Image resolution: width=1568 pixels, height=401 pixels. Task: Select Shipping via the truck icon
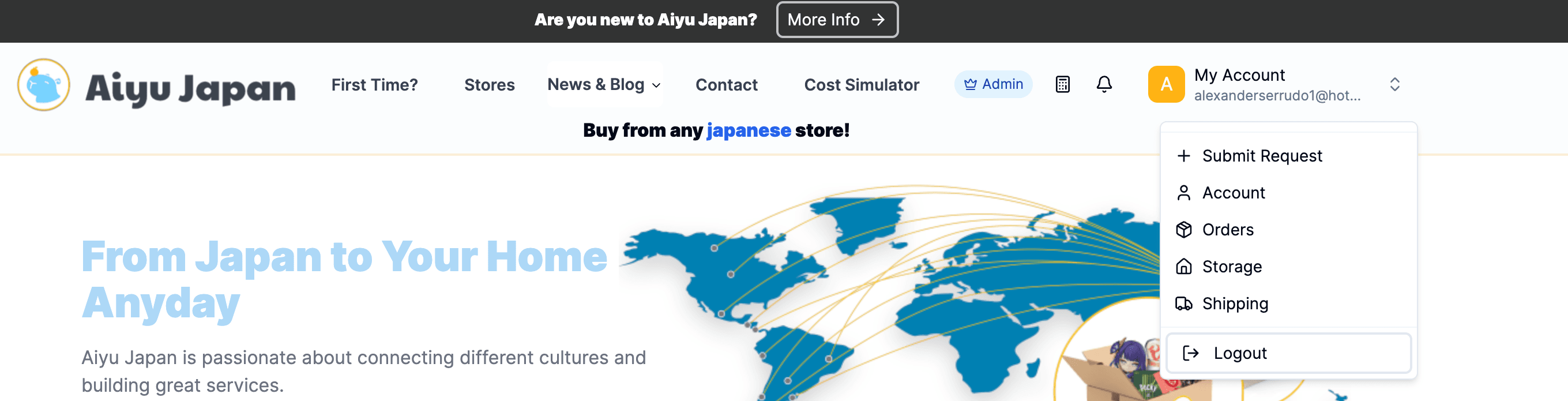(1235, 303)
